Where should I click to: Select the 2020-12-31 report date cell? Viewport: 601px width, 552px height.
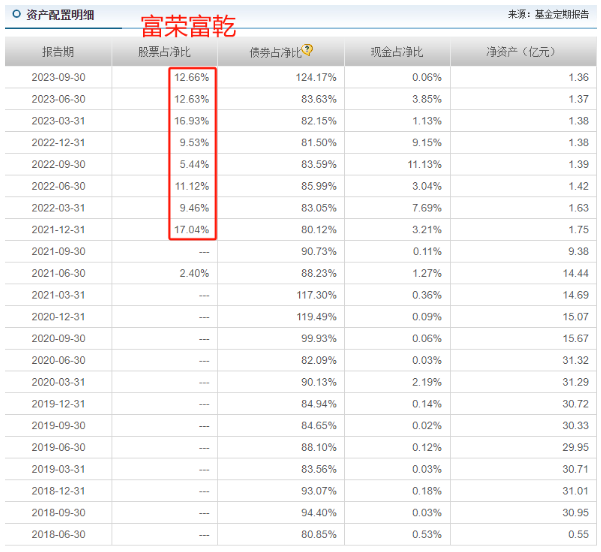point(58,317)
